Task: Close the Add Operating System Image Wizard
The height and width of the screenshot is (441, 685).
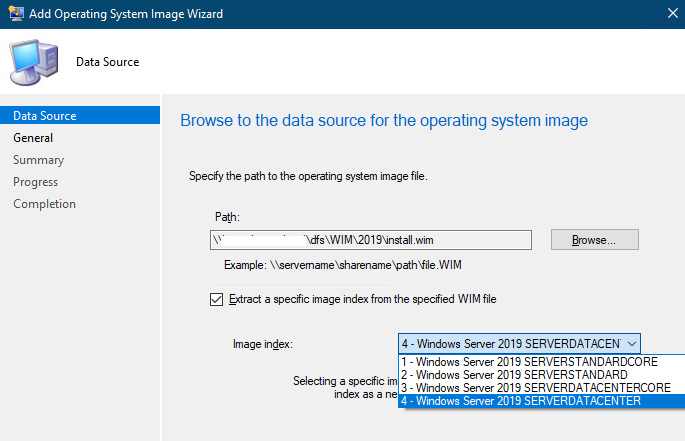Action: [669, 14]
